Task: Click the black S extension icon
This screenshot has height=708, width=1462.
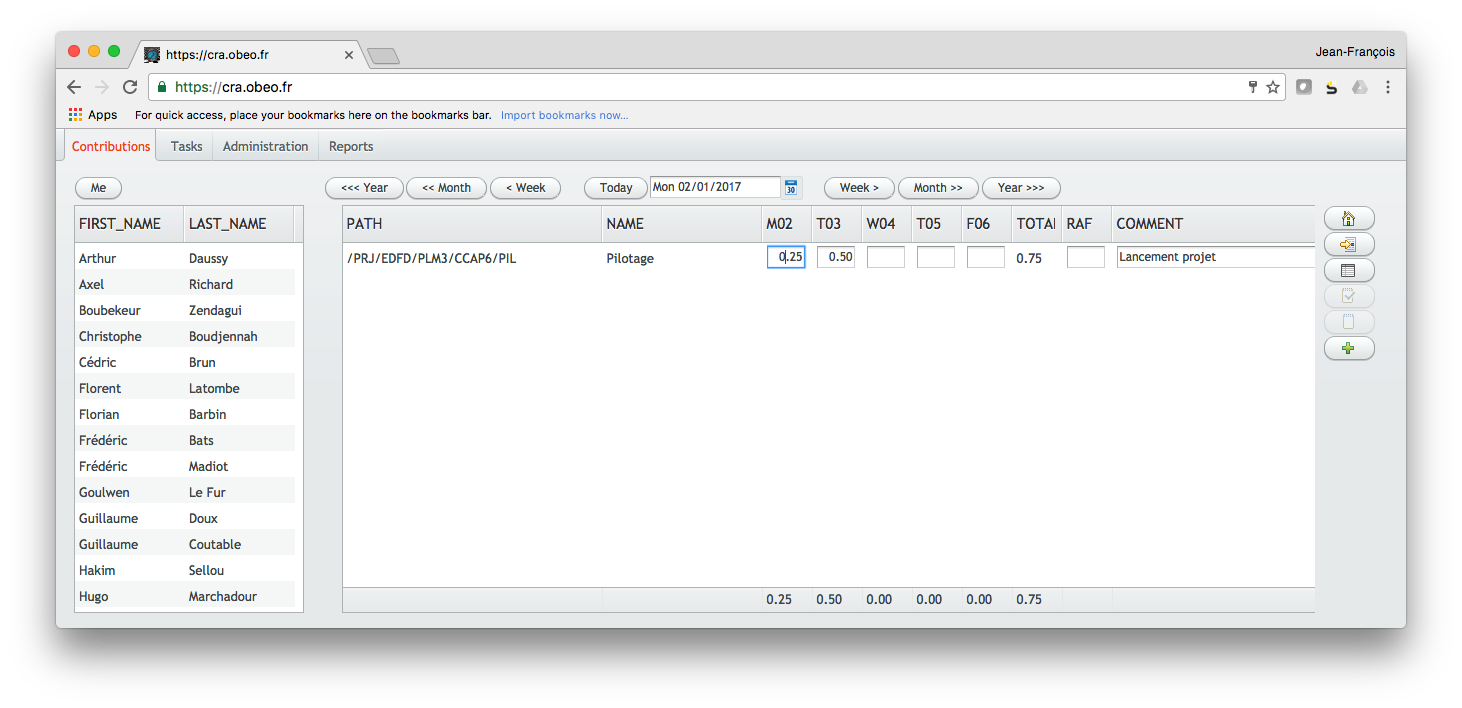Action: [1332, 87]
